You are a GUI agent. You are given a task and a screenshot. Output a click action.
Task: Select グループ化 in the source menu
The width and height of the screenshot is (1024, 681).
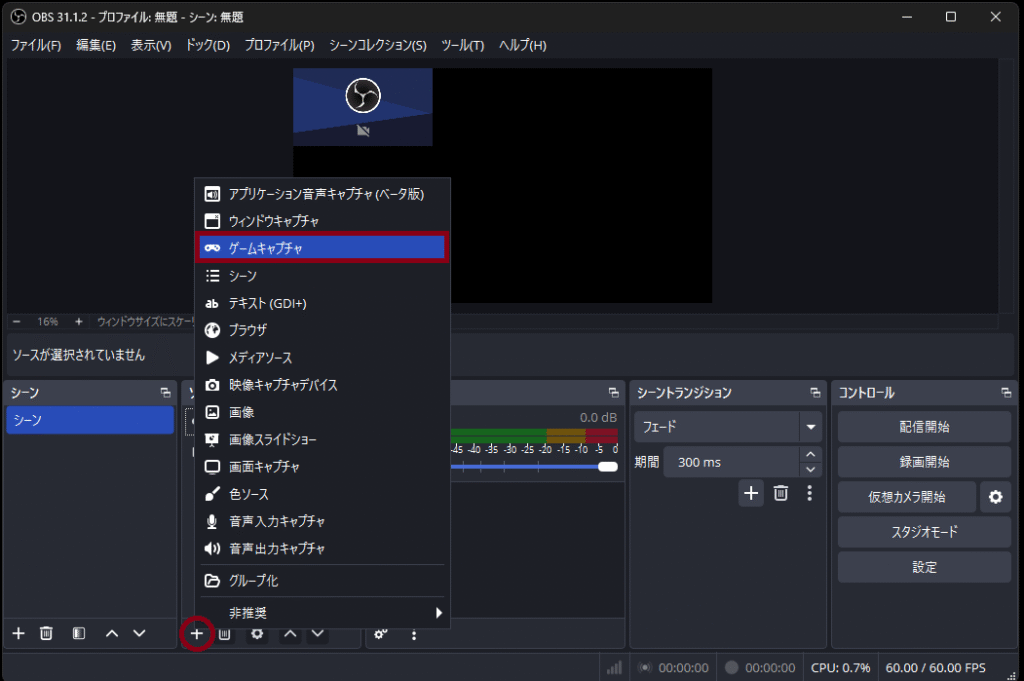pos(323,580)
